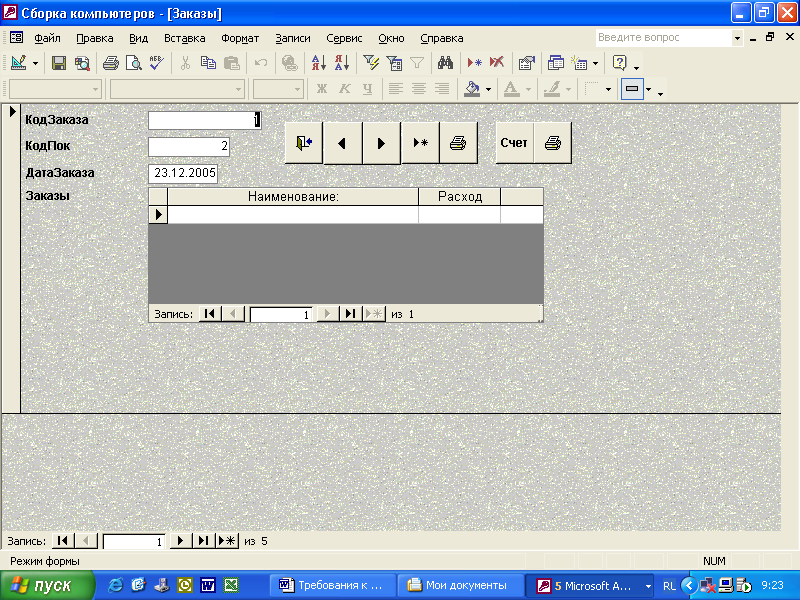Open the Сервис menu
The width and height of the screenshot is (800, 600).
point(344,38)
